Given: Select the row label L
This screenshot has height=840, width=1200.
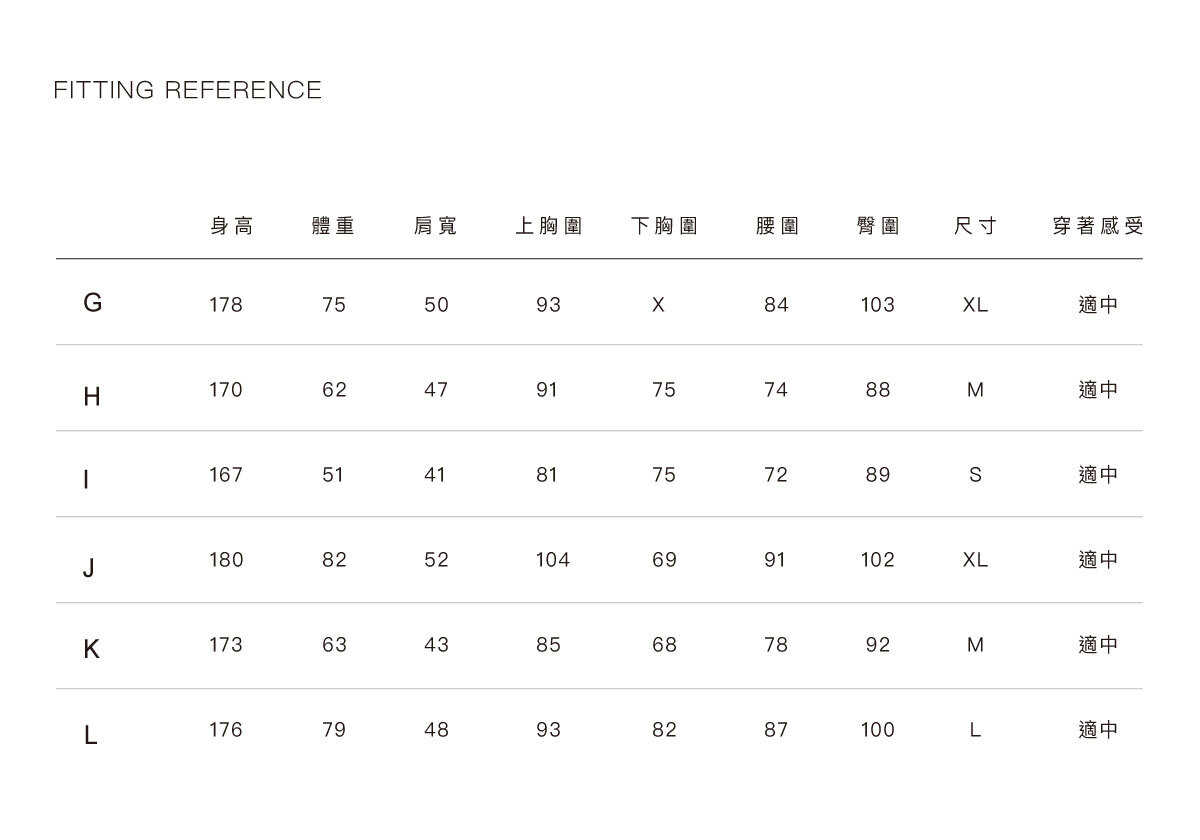Looking at the screenshot, I should coord(91,737).
